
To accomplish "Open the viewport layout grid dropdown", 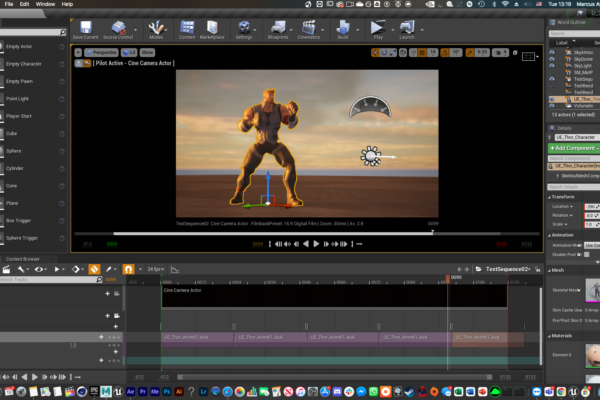I will (530, 56).
